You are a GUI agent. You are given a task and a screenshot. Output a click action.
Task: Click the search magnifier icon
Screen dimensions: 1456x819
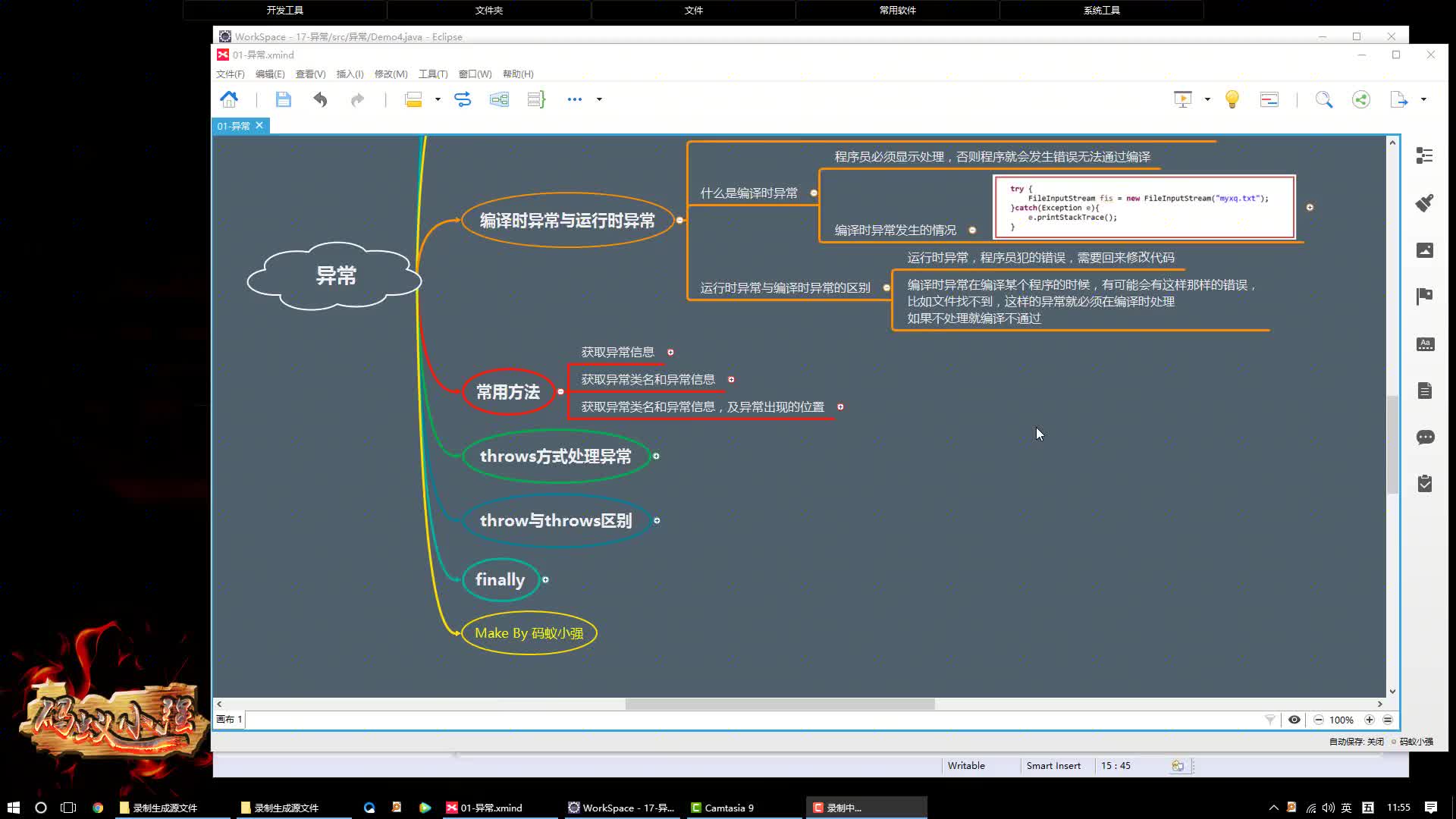point(1325,99)
